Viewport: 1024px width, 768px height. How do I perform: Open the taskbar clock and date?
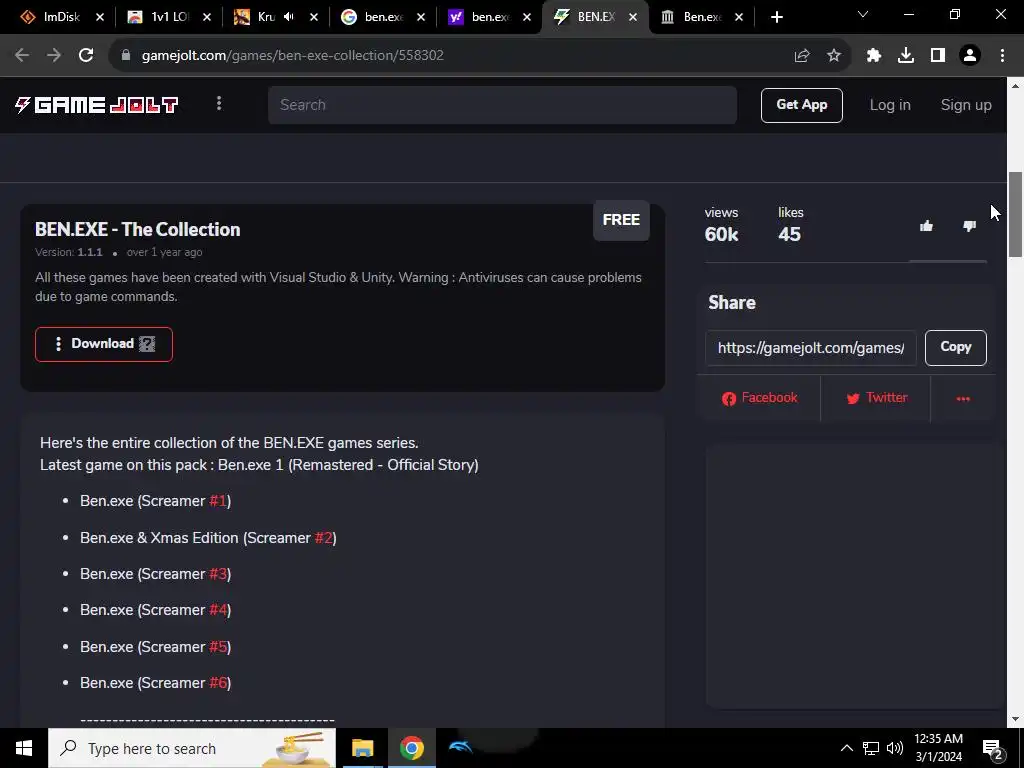pos(938,748)
